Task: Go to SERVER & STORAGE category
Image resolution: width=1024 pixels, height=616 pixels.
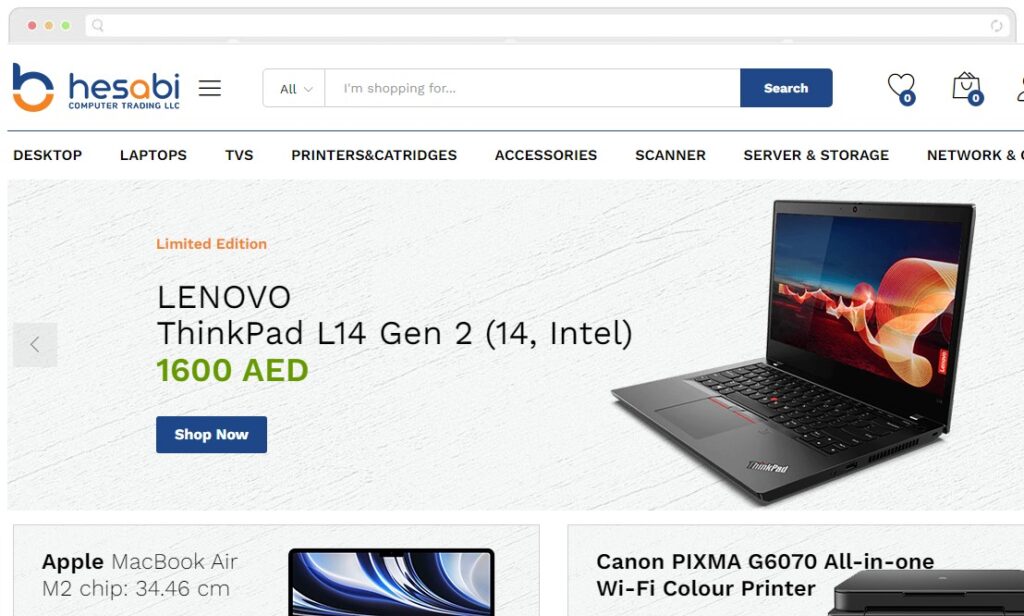Action: [x=816, y=155]
